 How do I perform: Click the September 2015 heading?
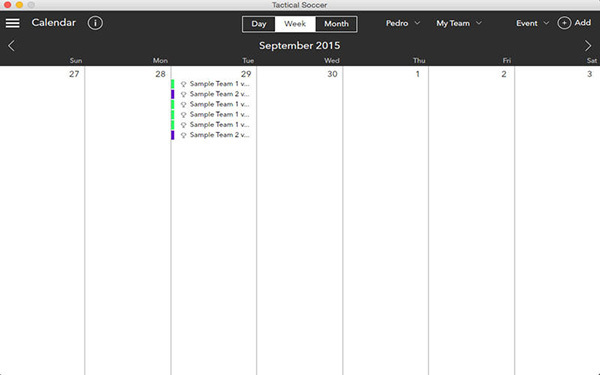tap(300, 46)
